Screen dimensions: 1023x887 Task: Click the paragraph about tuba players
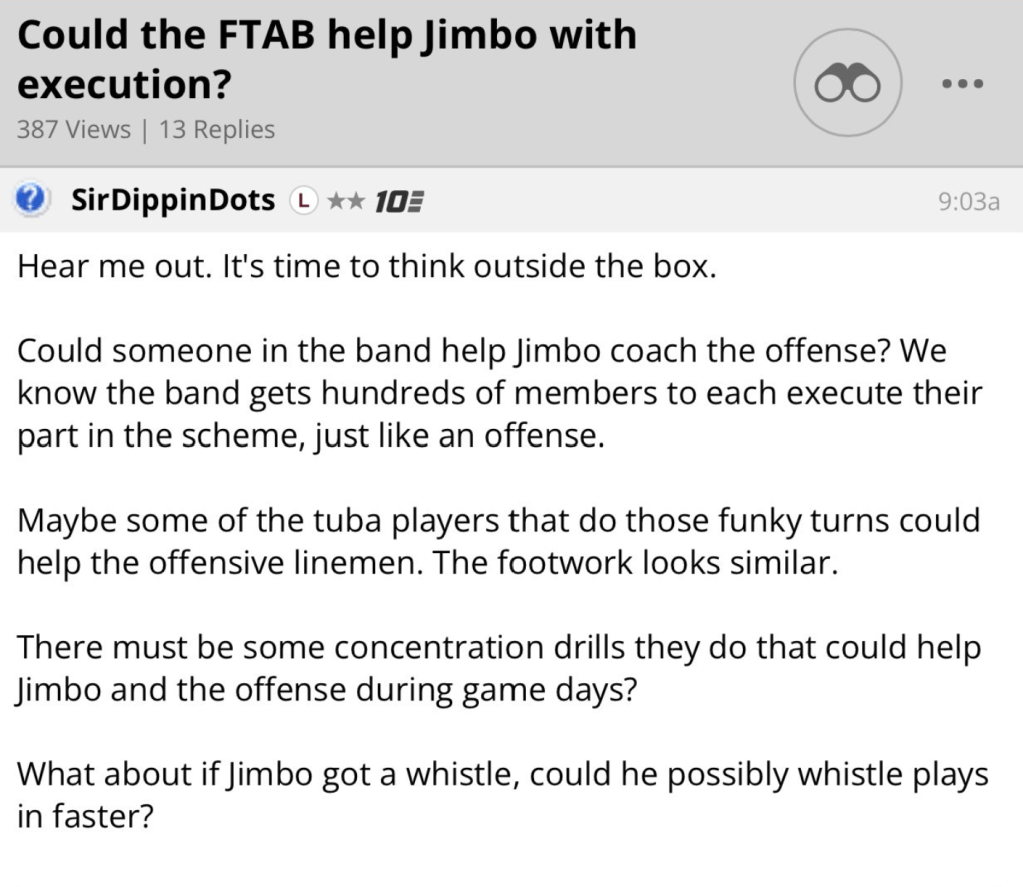click(x=500, y=541)
